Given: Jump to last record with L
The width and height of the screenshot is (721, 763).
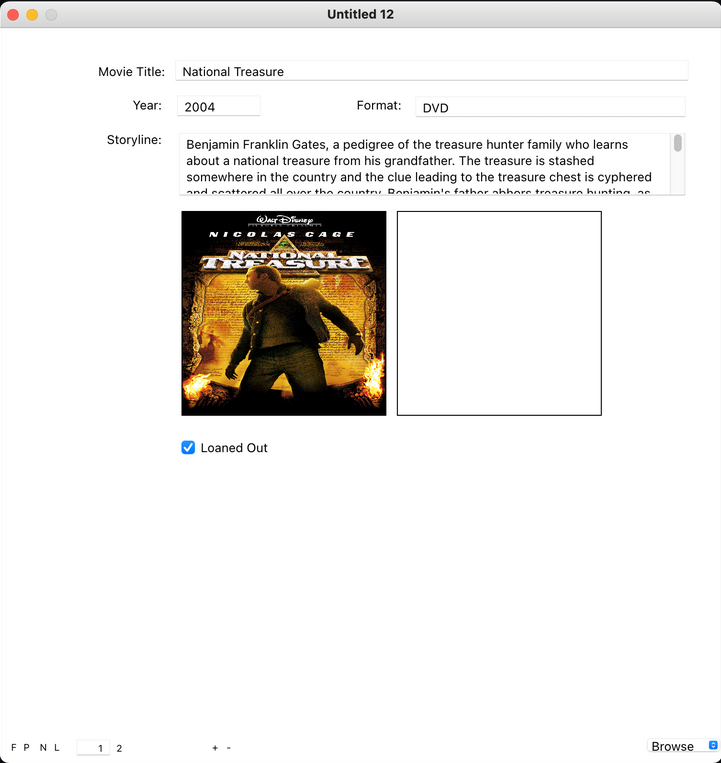Looking at the screenshot, I should pyautogui.click(x=56, y=747).
